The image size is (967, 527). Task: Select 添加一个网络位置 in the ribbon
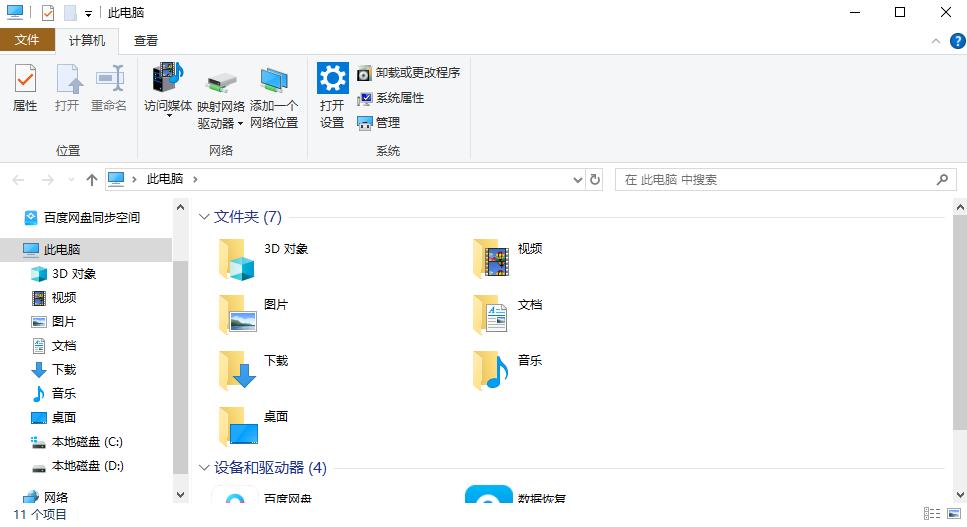point(274,97)
